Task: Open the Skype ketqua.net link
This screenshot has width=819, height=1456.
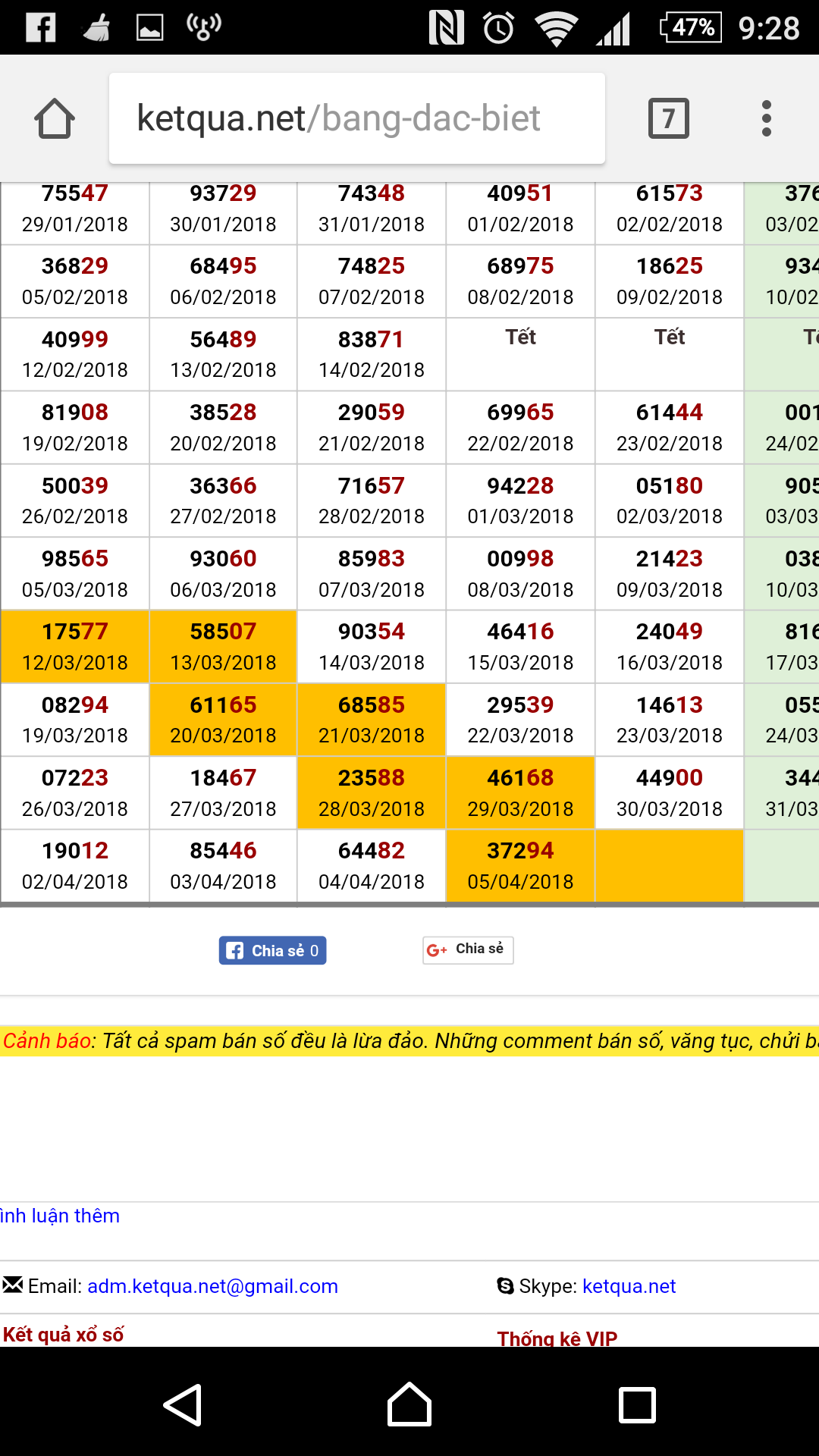Action: (x=629, y=1286)
